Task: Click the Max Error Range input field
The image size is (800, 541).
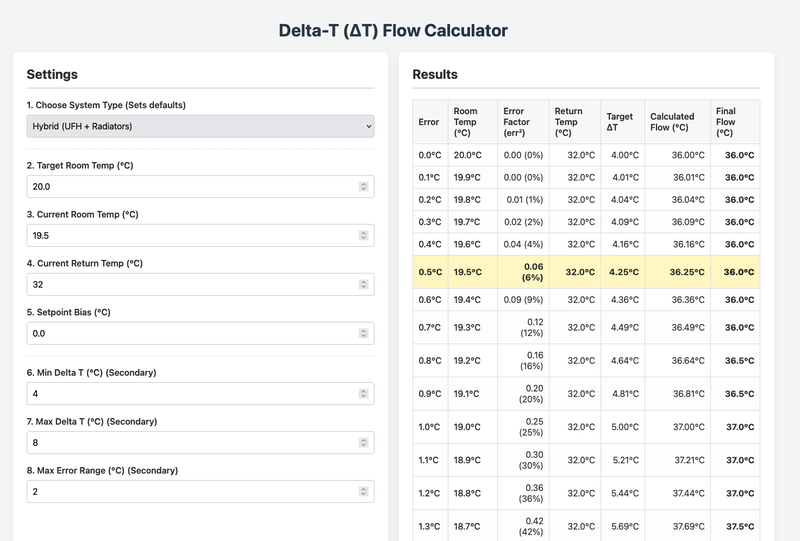Action: tap(190, 491)
